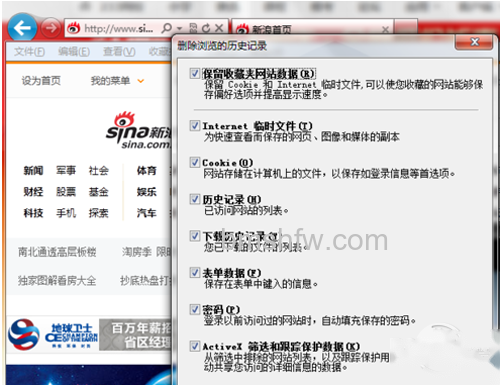
Task: Open 财经 link on Sina page
Action: pyautogui.click(x=33, y=192)
